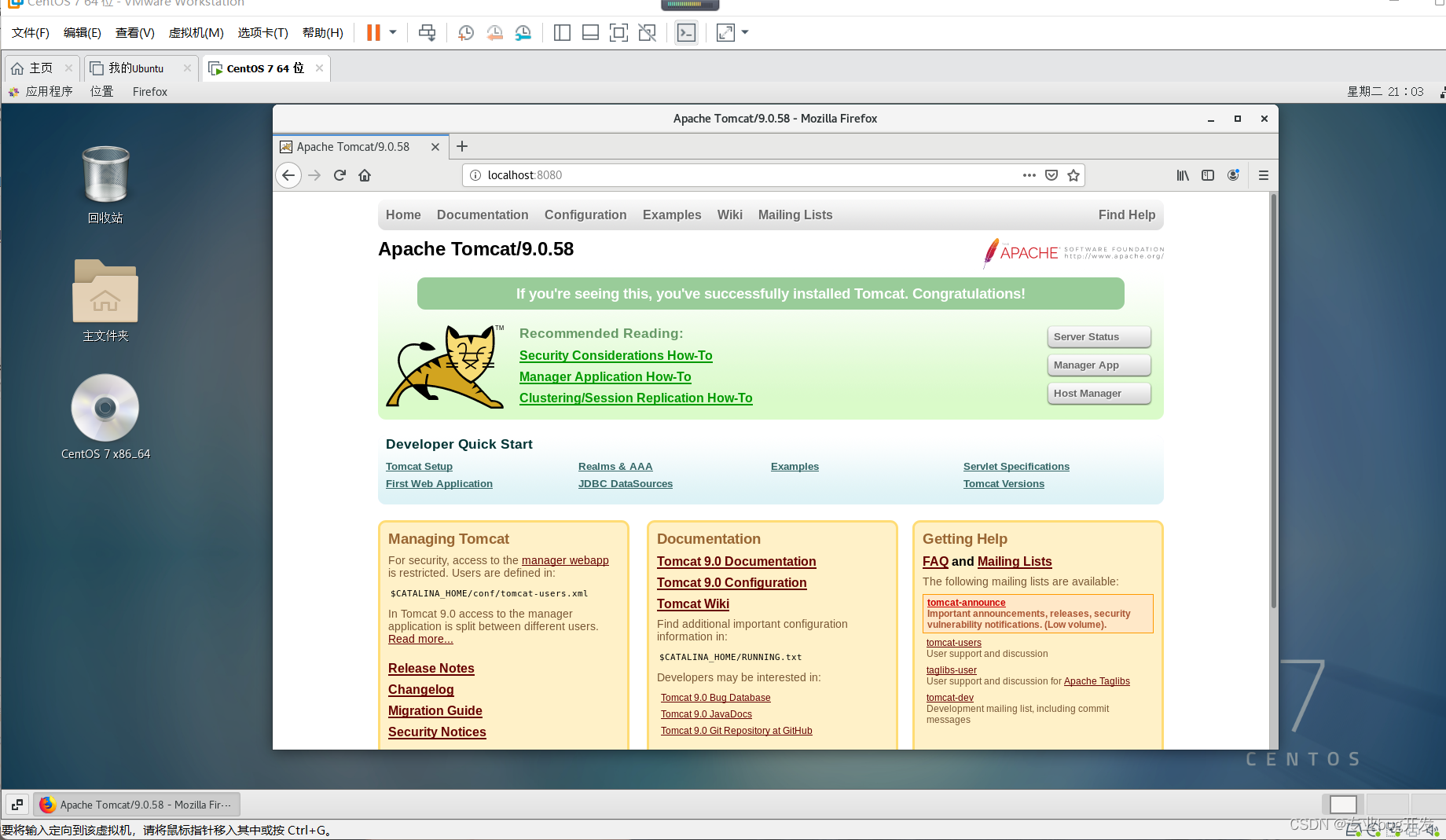Open the 位置 menu in CentOS panel
The height and width of the screenshot is (840, 1446).
point(102,92)
